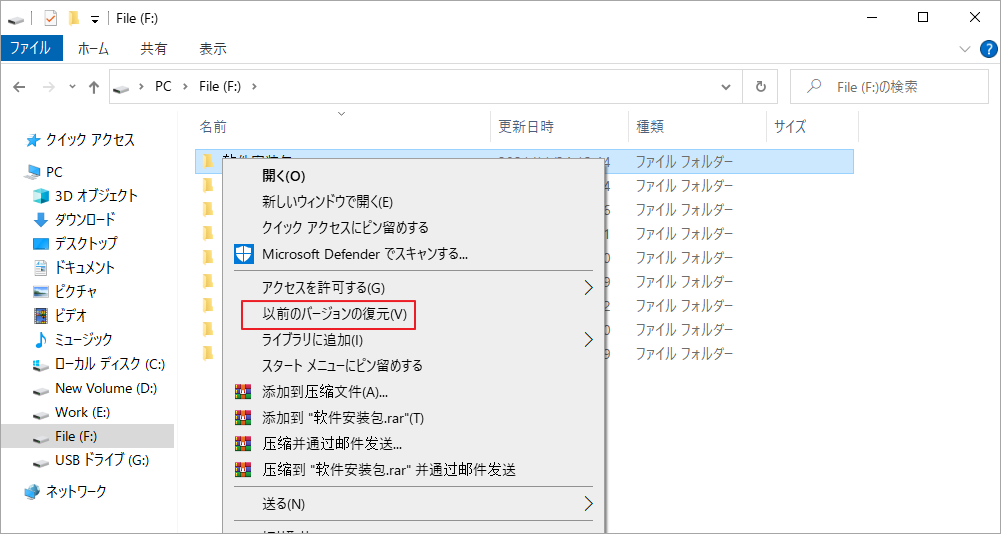Sort by the 更新日時 column header
This screenshot has width=1001, height=534.
click(526, 126)
